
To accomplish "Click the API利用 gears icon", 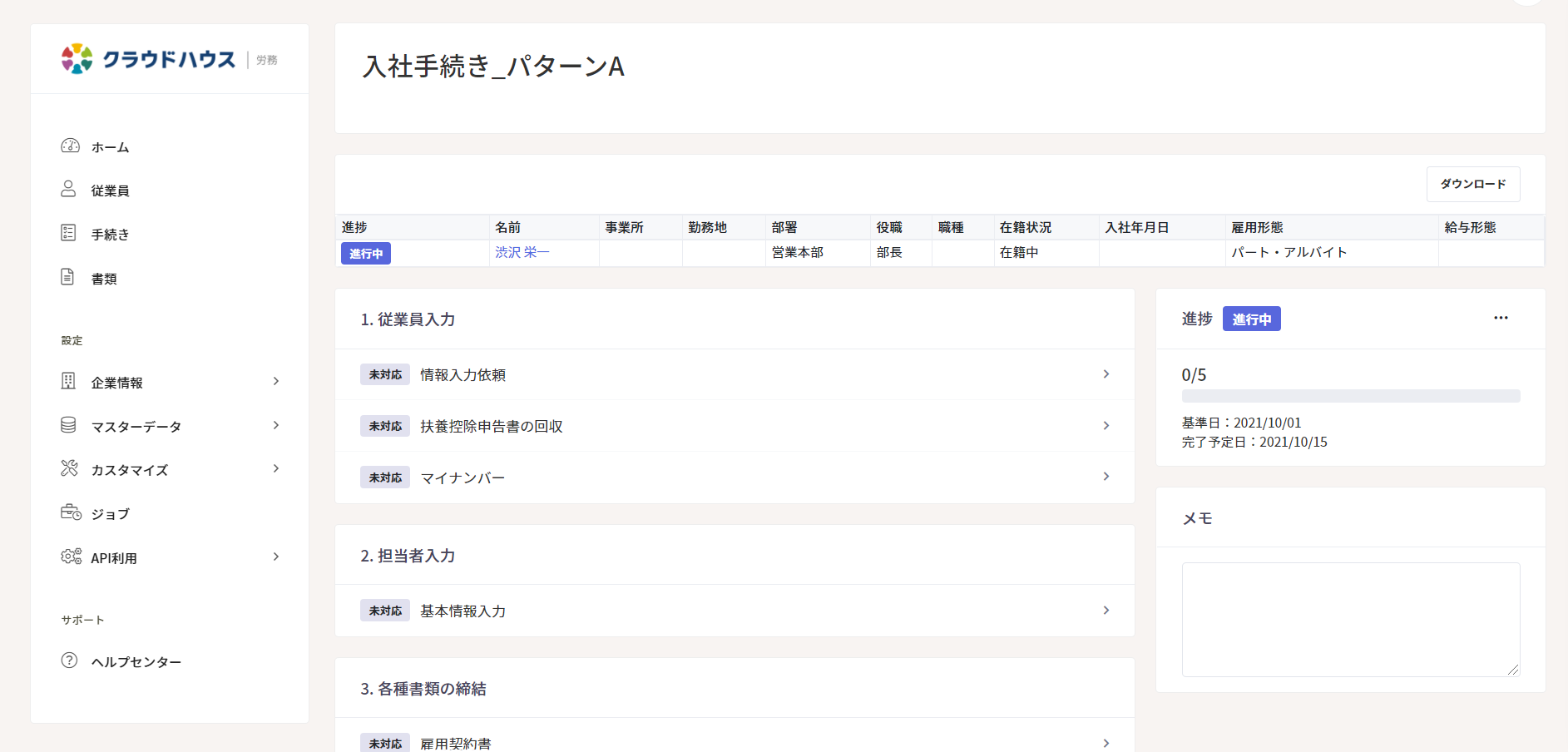I will (x=71, y=557).
